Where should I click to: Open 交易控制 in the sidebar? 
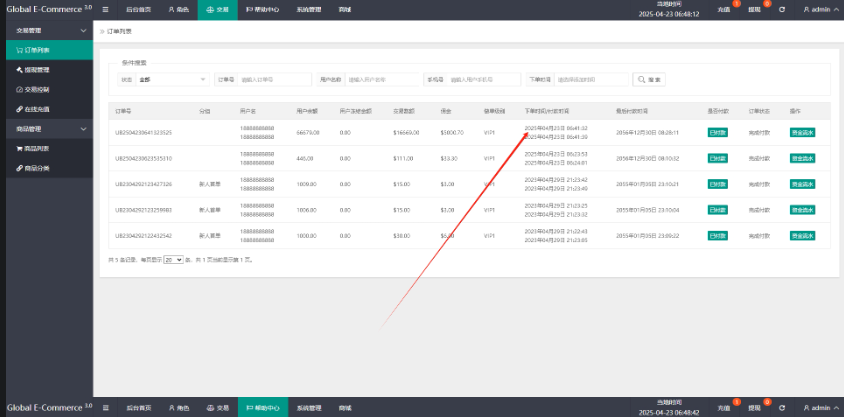click(49, 89)
